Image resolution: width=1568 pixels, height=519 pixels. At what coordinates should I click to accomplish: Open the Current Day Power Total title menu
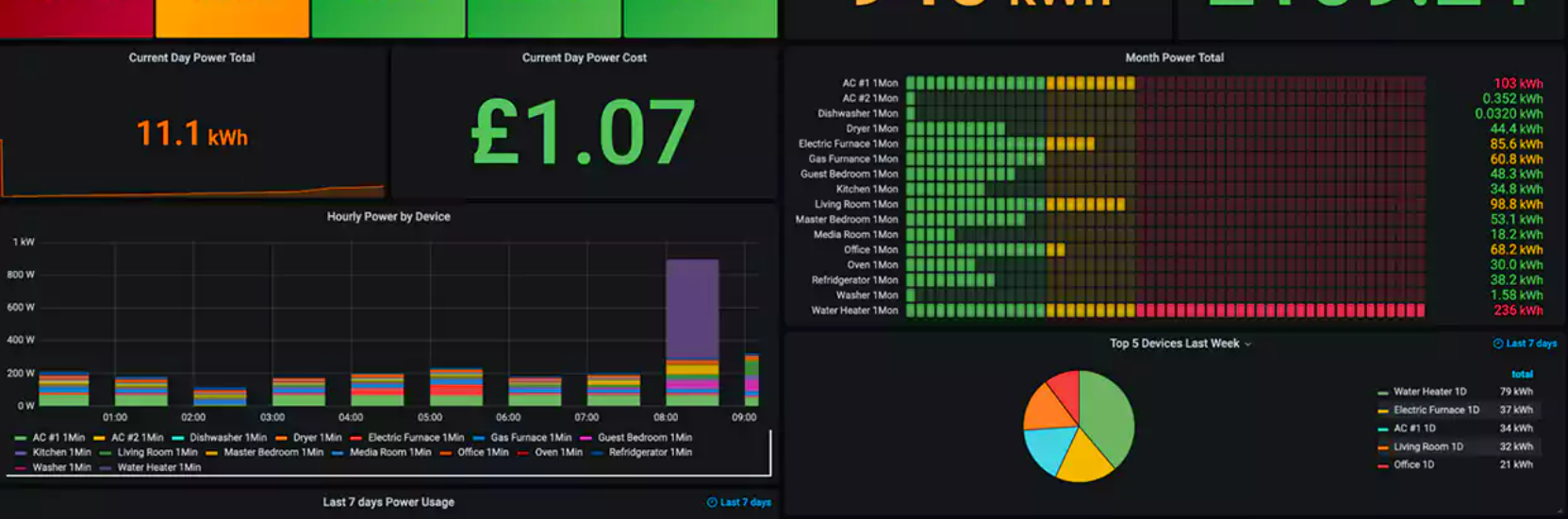click(191, 58)
